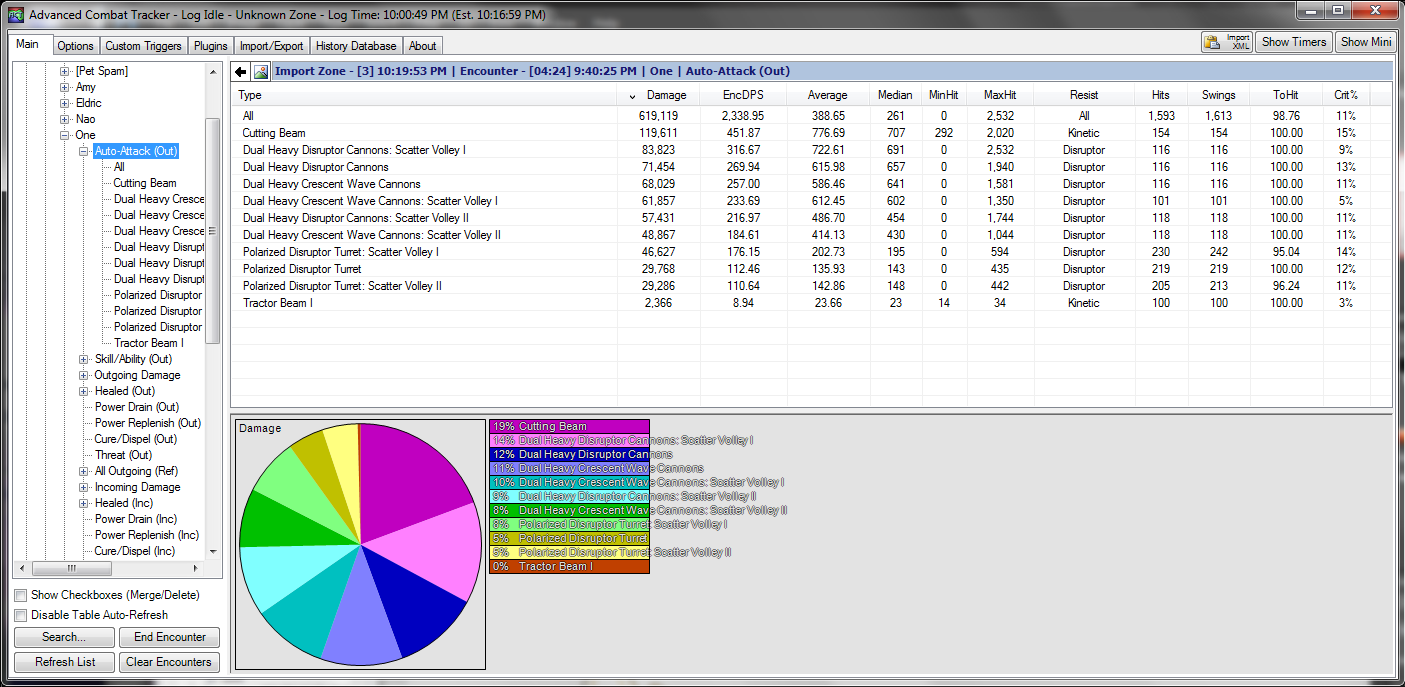Screen dimensions: 1405x687
Task: Enable Show Checkboxes (Merge/Delete)
Action: point(21,596)
